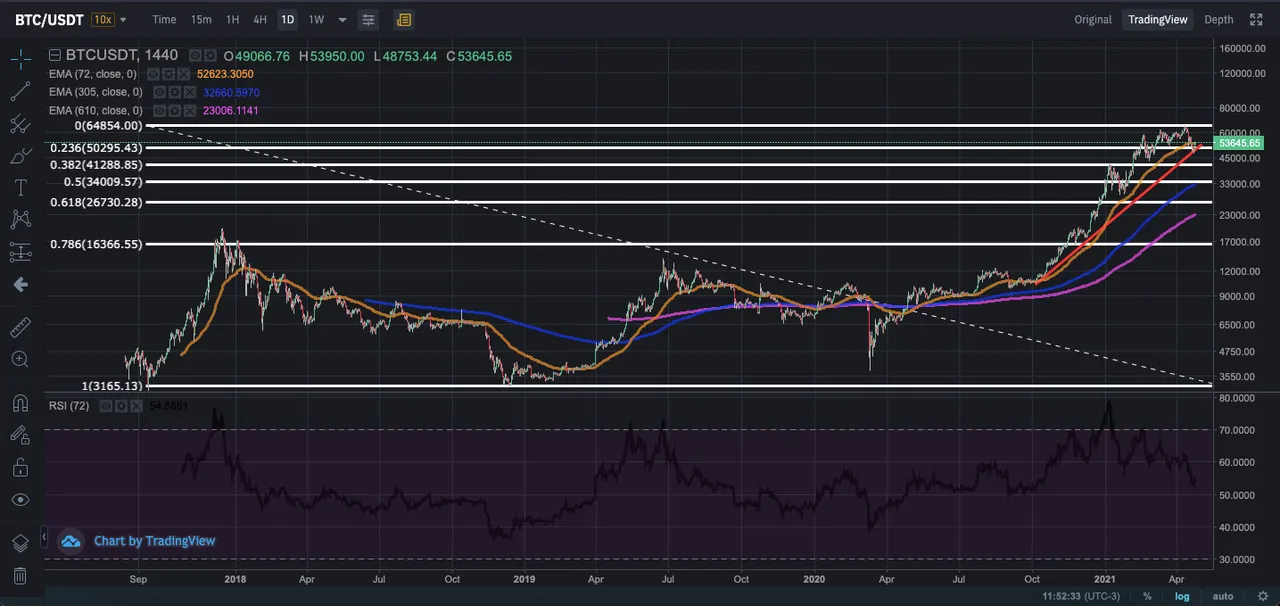1280x606 pixels.
Task: Hide the EMA 305 indicator
Action: [x=160, y=92]
